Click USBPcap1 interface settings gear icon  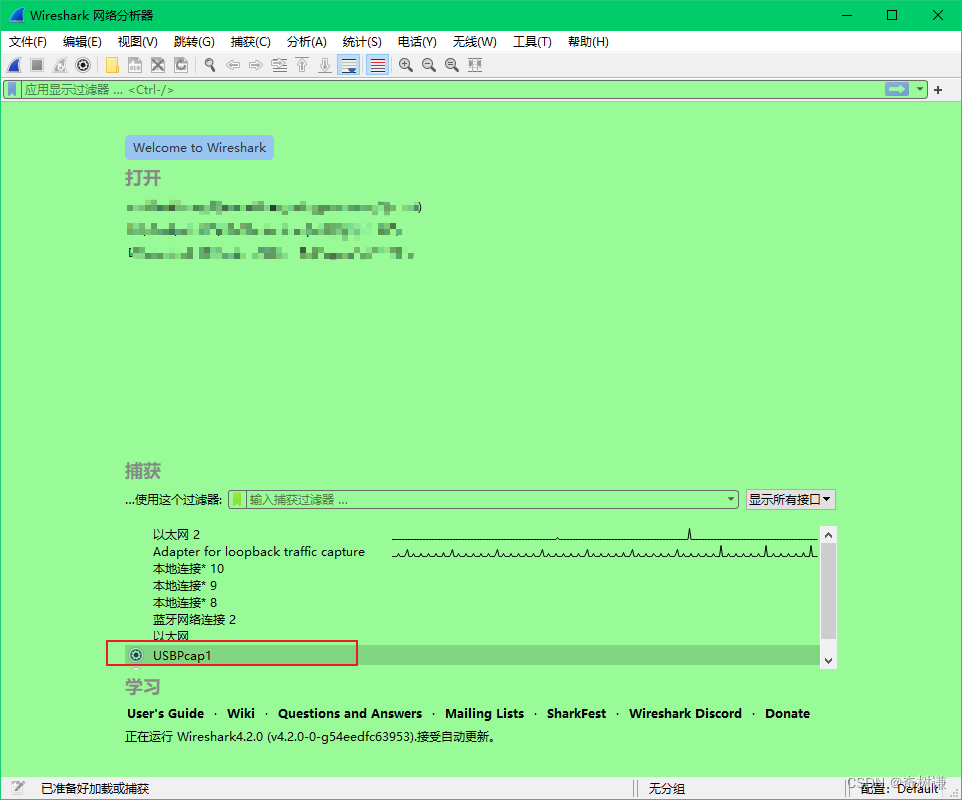coord(136,655)
